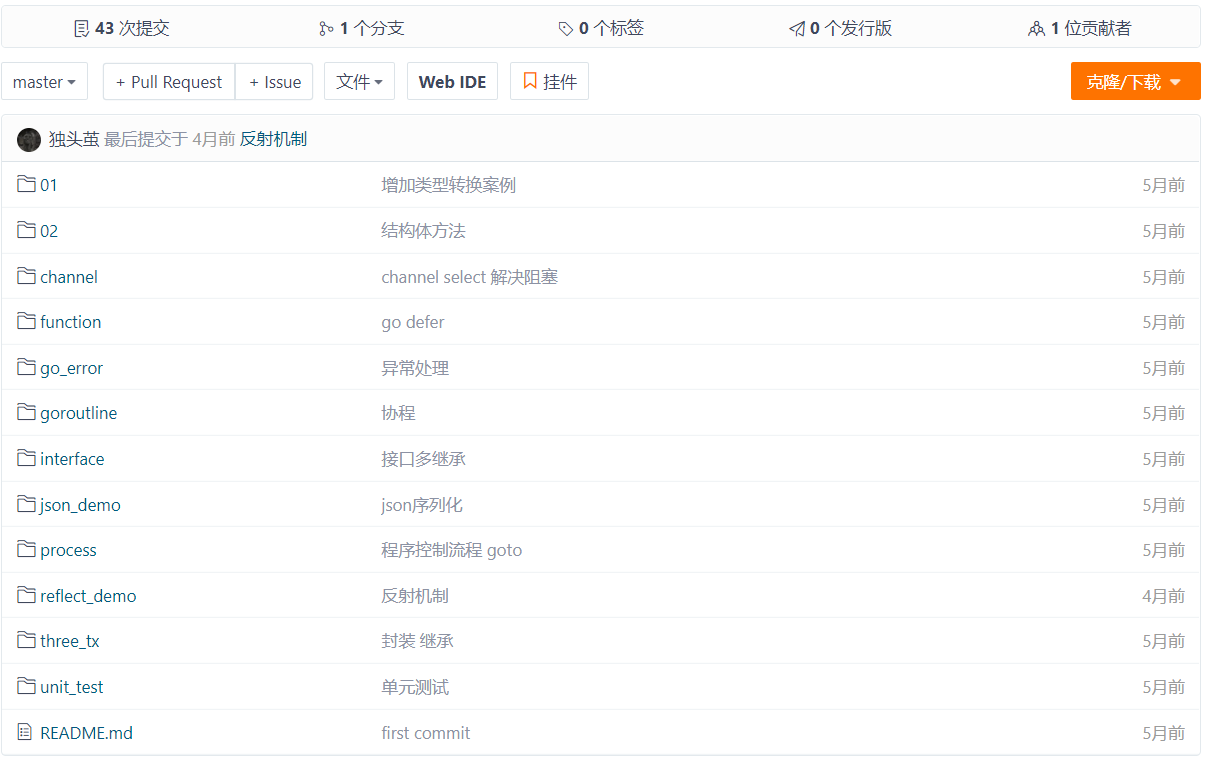Click the file icon next to README.md
The image size is (1209, 768).
[25, 732]
